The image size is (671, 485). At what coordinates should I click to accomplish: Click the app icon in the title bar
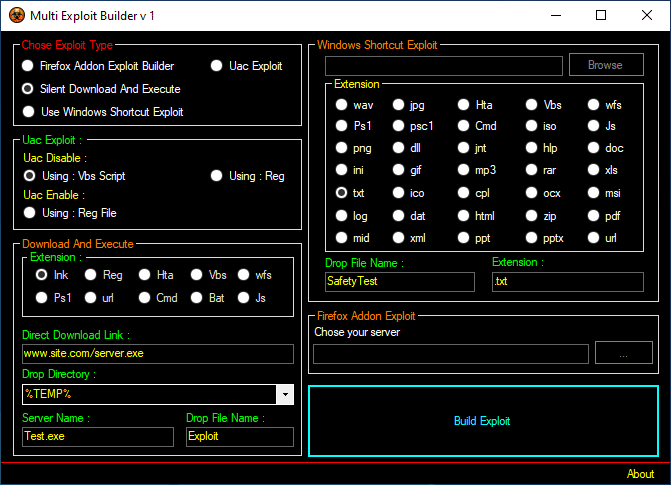tap(17, 15)
